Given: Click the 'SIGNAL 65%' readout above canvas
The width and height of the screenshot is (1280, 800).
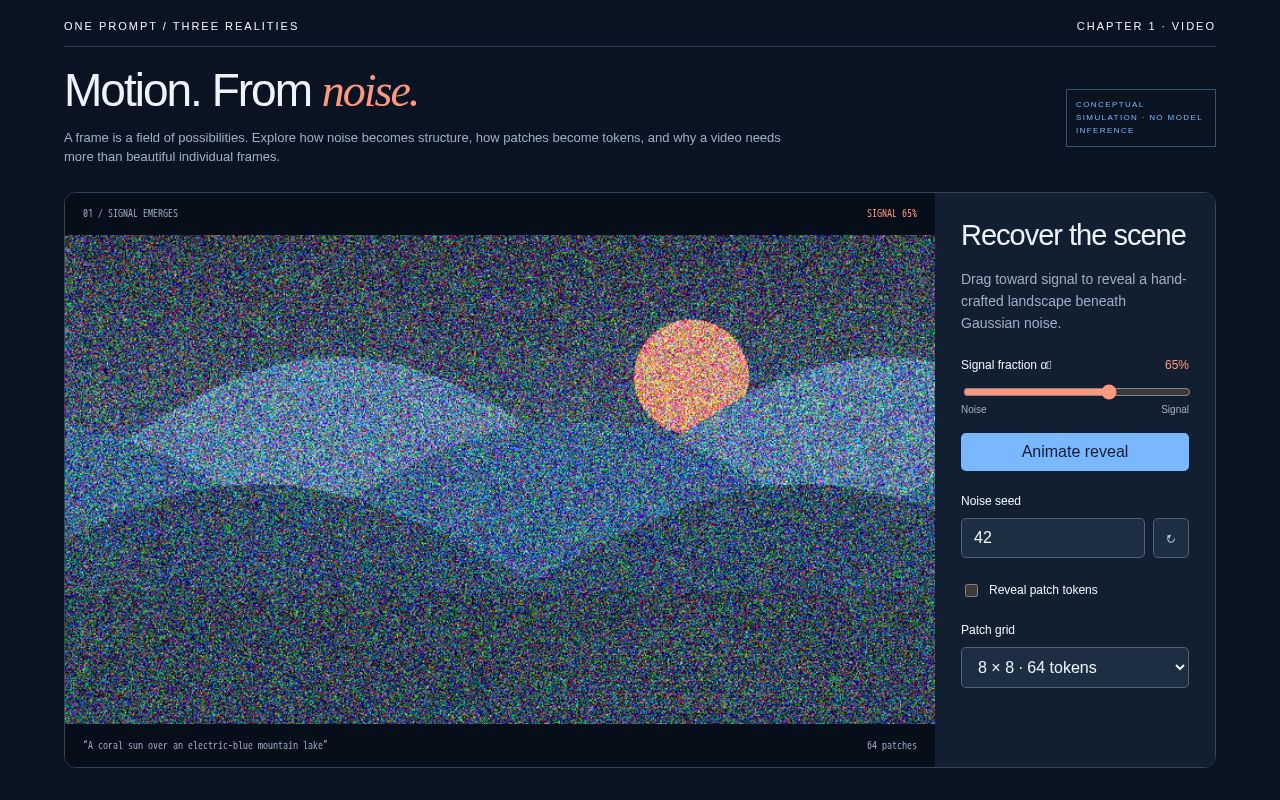Looking at the screenshot, I should [x=892, y=214].
